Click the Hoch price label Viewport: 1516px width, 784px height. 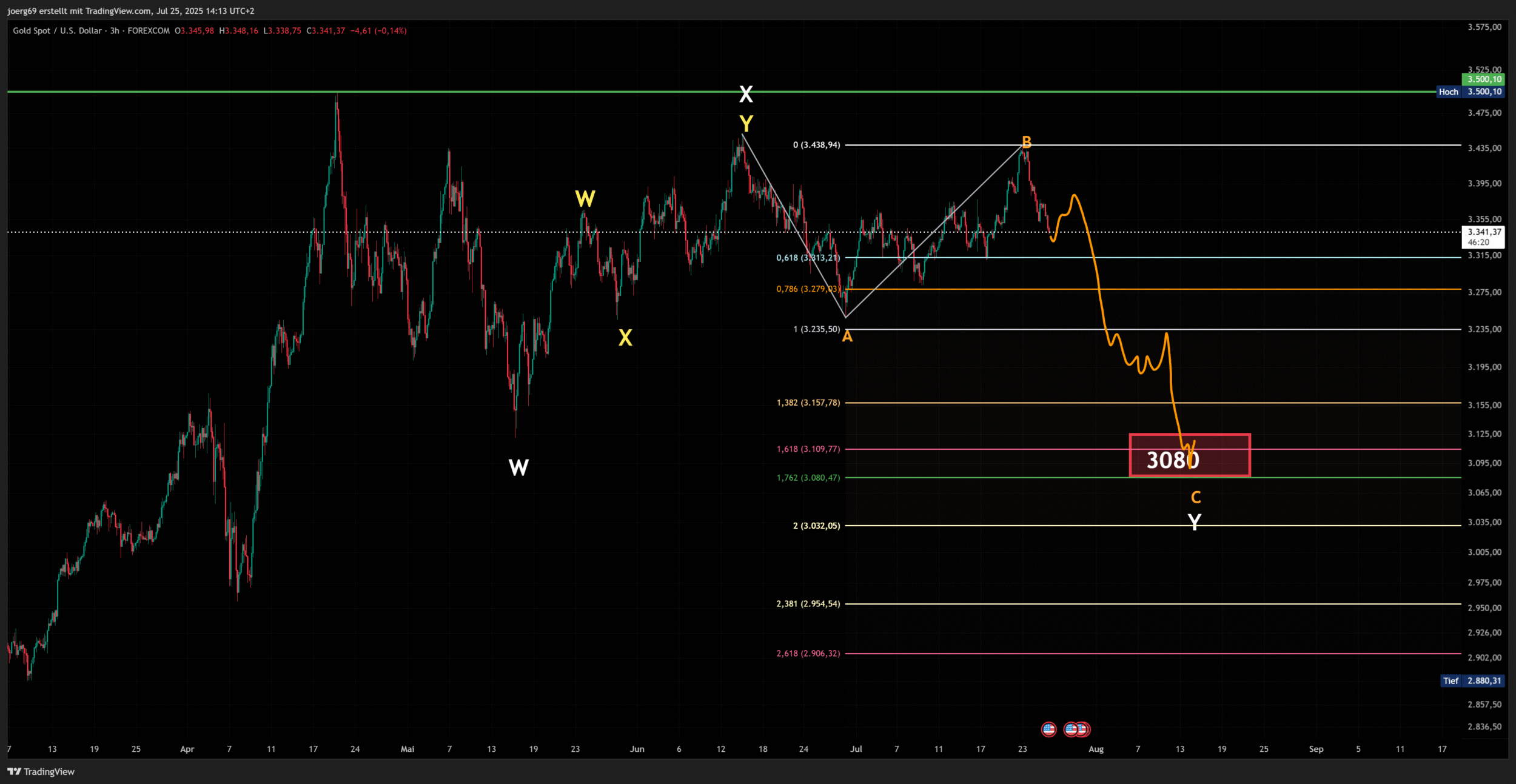pyautogui.click(x=1448, y=92)
